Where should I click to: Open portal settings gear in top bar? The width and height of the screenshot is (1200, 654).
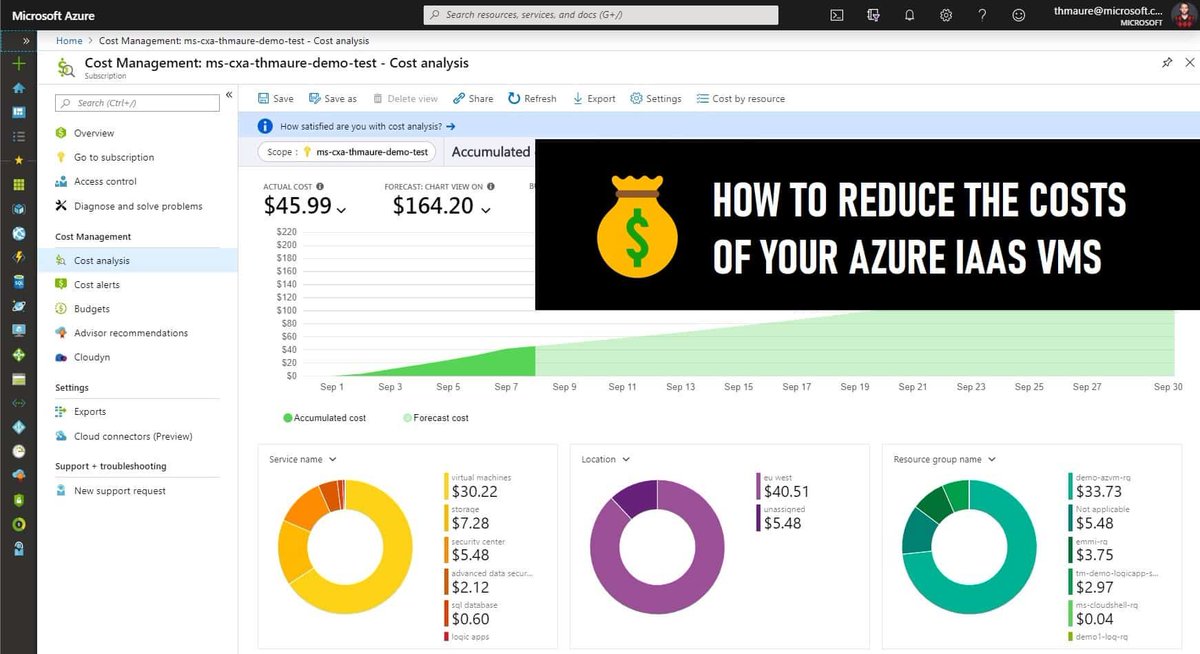(946, 15)
